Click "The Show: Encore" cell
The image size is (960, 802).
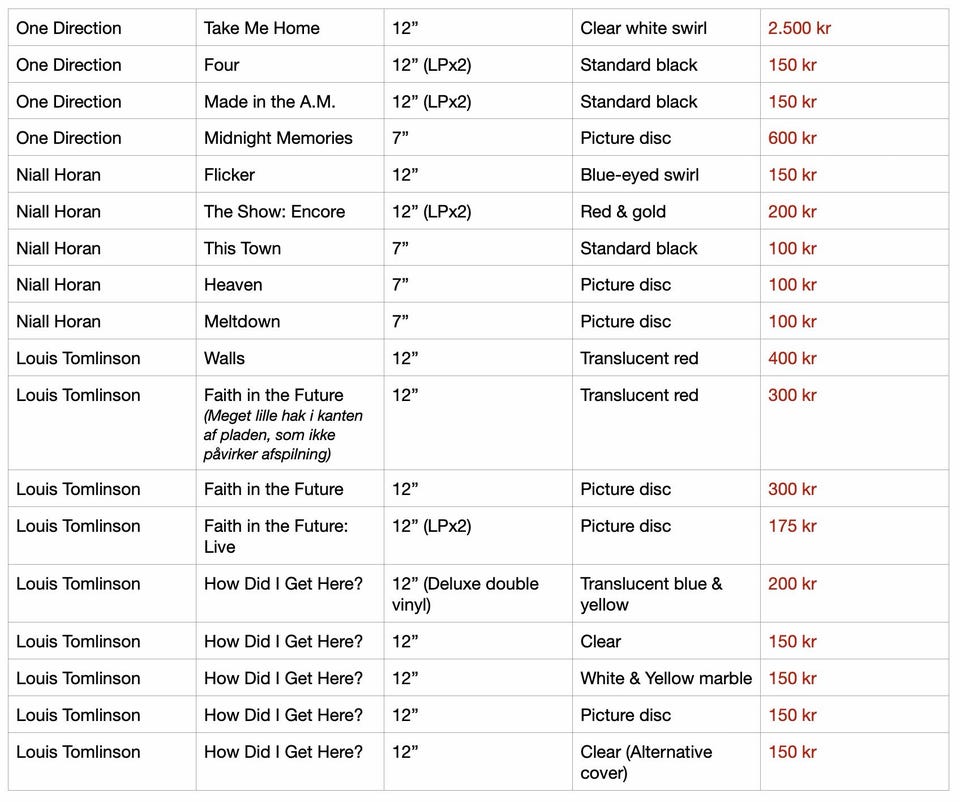click(274, 211)
